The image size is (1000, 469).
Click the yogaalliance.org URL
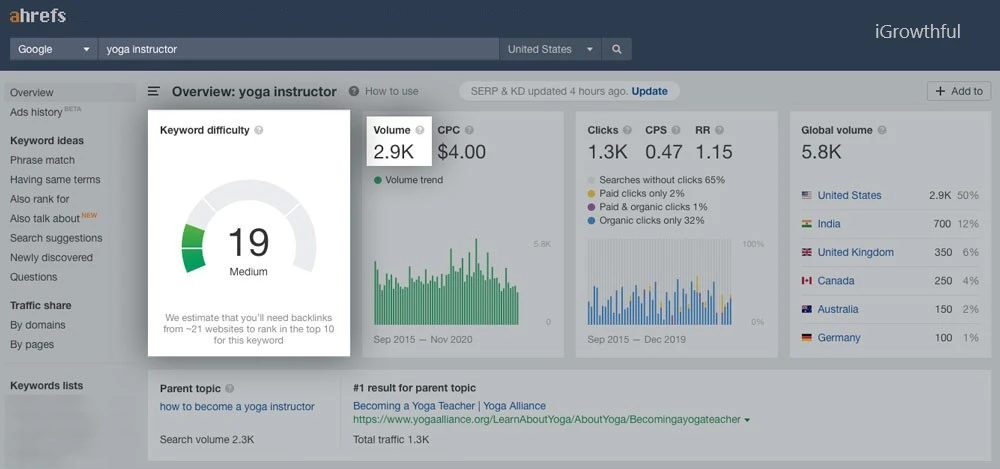[547, 420]
